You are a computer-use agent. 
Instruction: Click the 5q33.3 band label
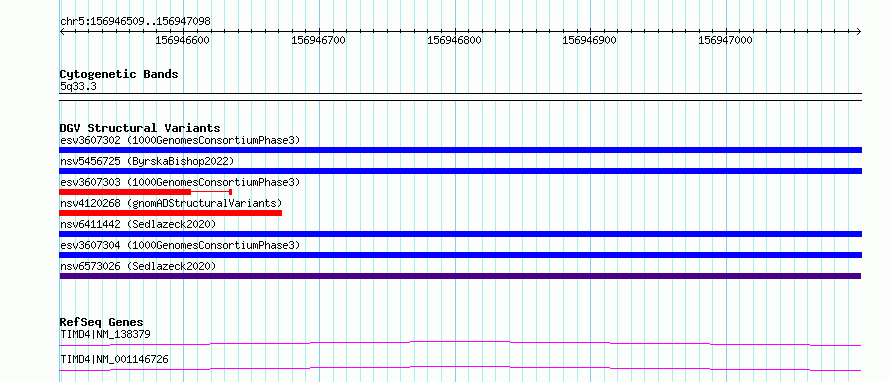point(78,86)
